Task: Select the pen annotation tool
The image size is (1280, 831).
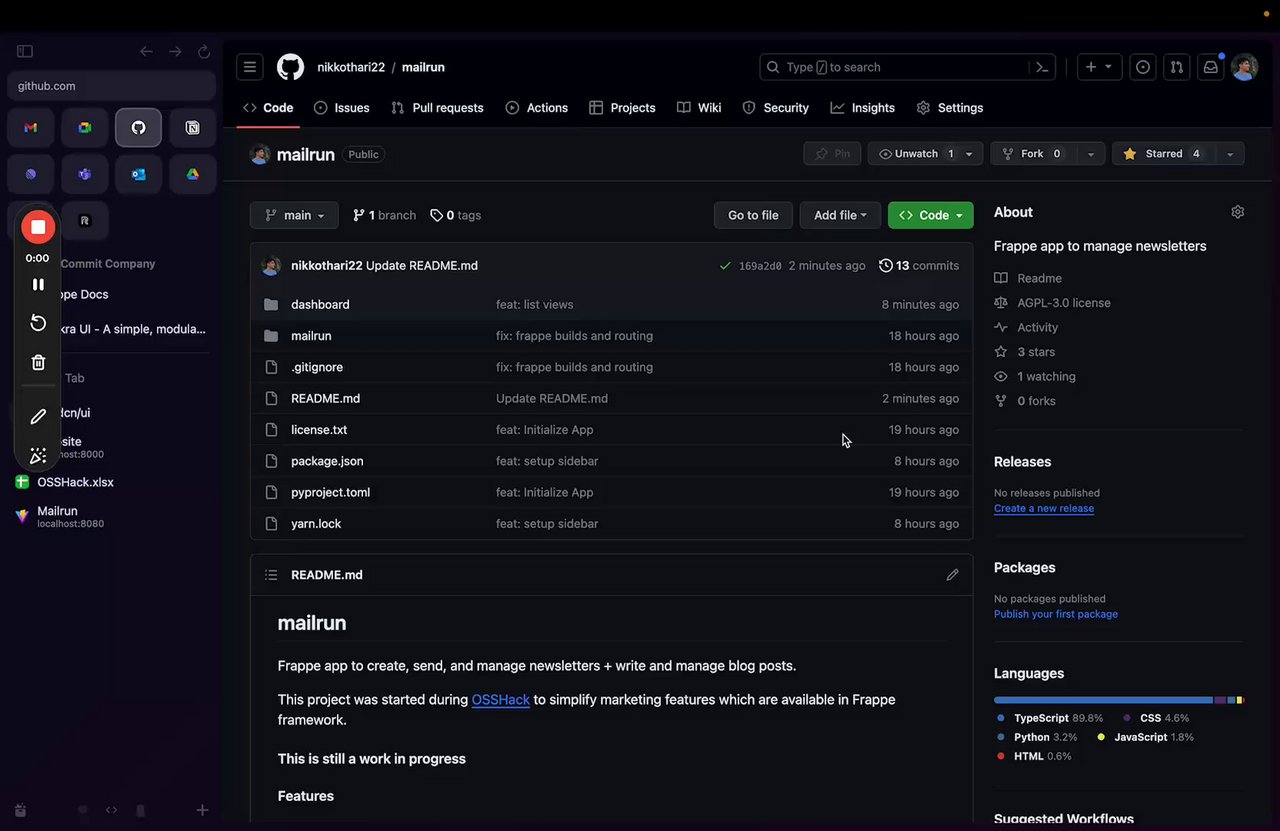Action: point(38,416)
